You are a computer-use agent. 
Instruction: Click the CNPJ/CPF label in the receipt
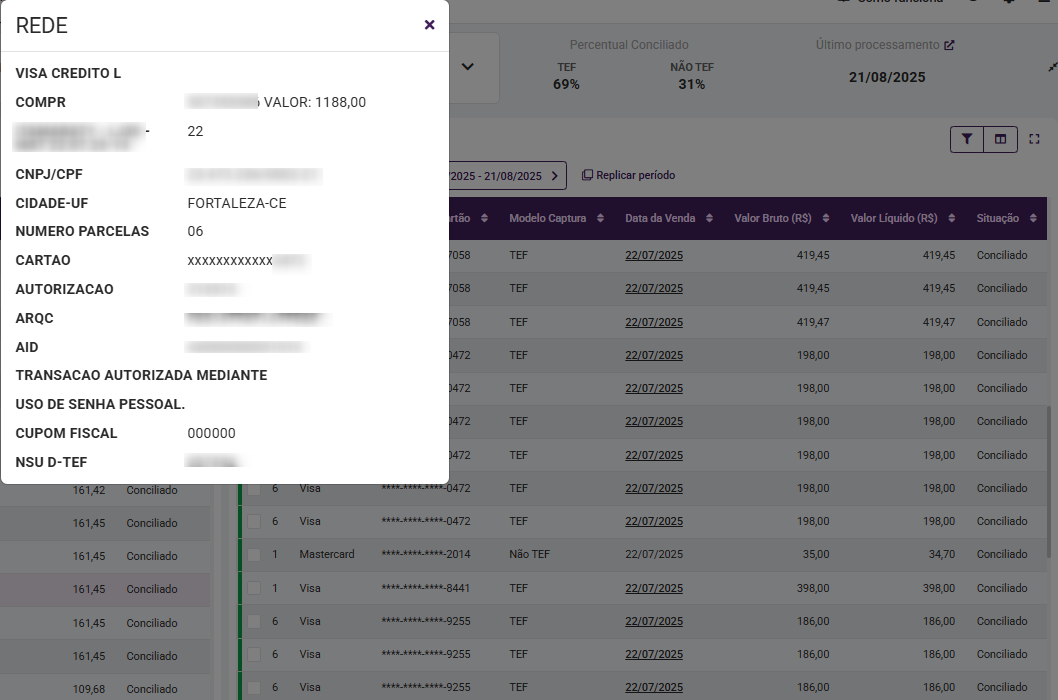point(49,174)
